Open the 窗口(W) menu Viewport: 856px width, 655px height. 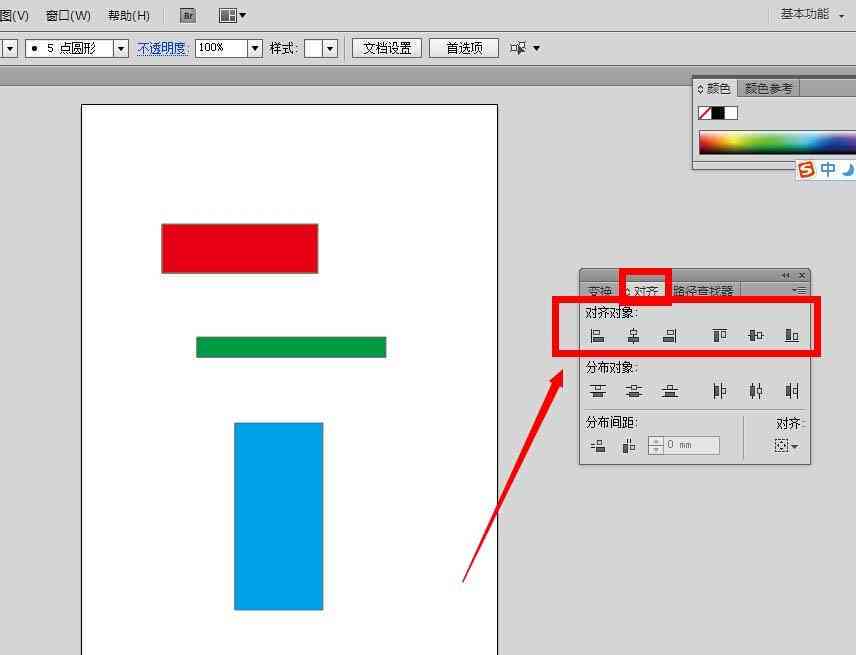pos(68,15)
